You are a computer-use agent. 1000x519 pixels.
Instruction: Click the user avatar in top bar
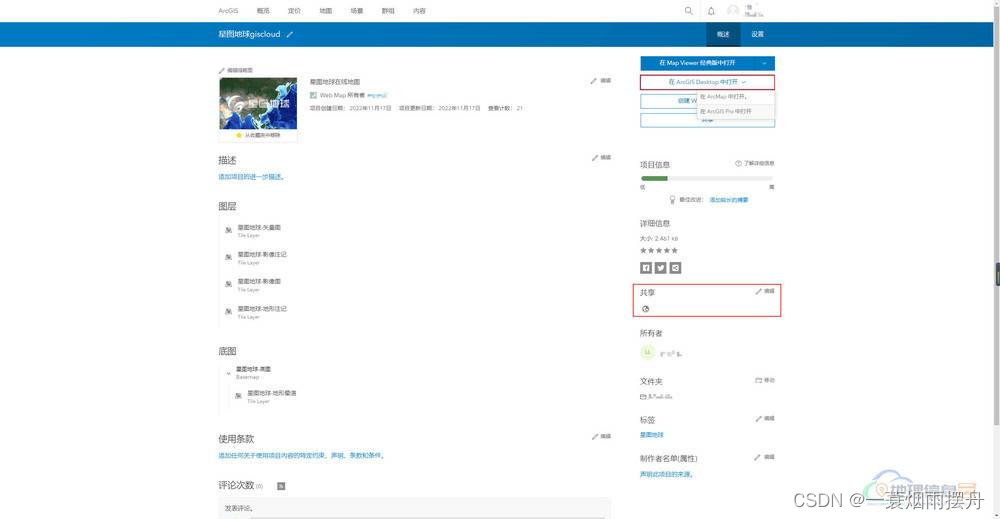pyautogui.click(x=733, y=10)
